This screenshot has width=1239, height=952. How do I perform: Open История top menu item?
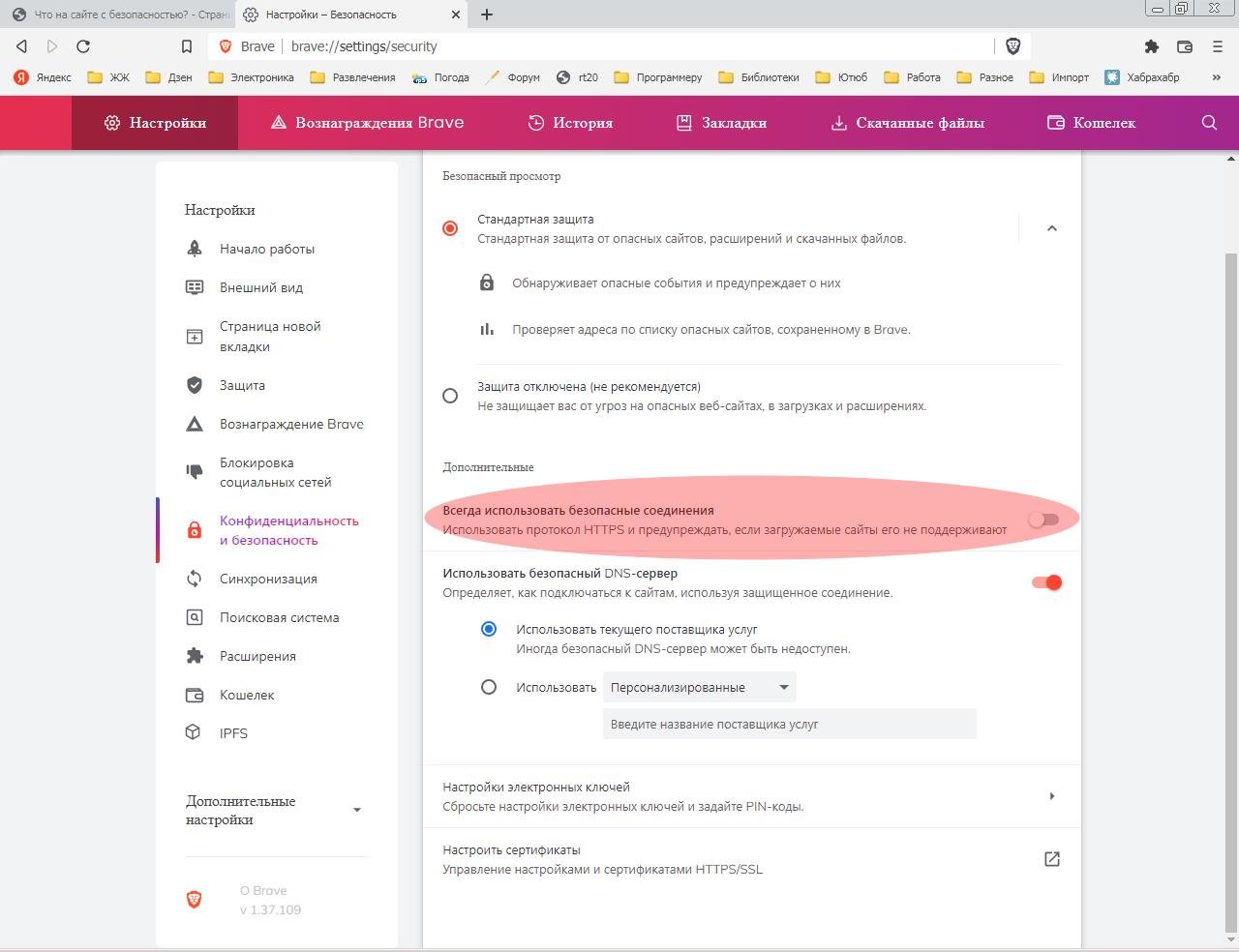pos(570,123)
